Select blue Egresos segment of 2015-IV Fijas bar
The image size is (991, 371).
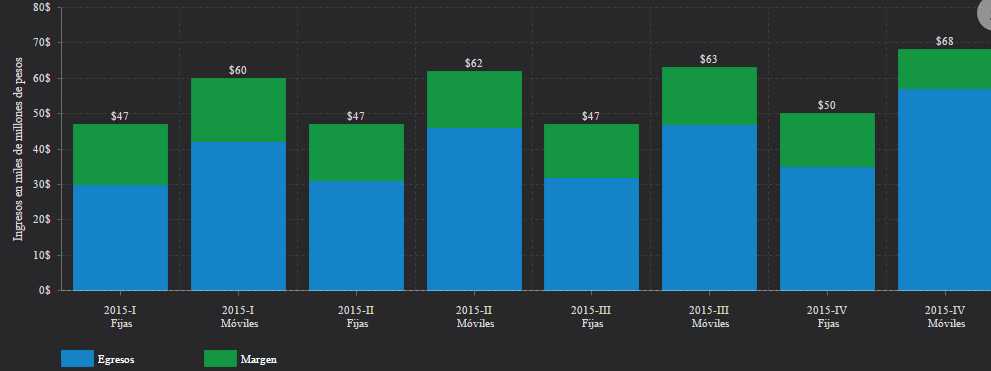coord(827,229)
